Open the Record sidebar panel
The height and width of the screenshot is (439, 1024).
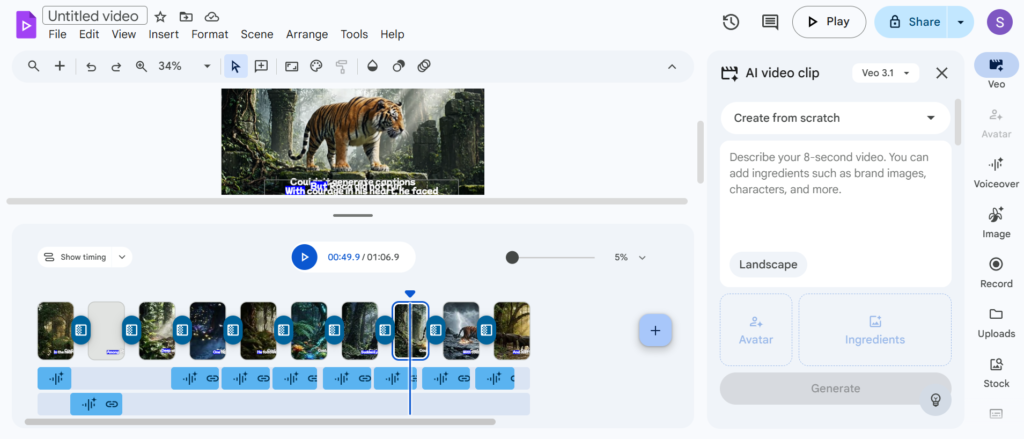pyautogui.click(x=996, y=272)
